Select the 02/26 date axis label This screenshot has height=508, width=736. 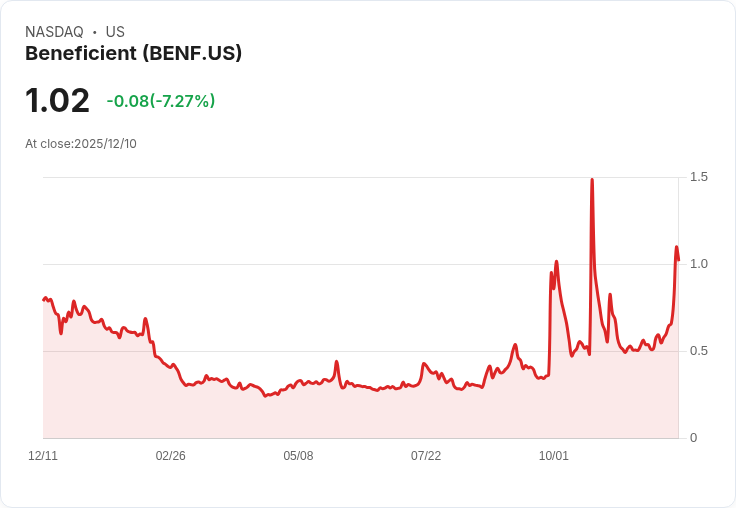pyautogui.click(x=170, y=456)
